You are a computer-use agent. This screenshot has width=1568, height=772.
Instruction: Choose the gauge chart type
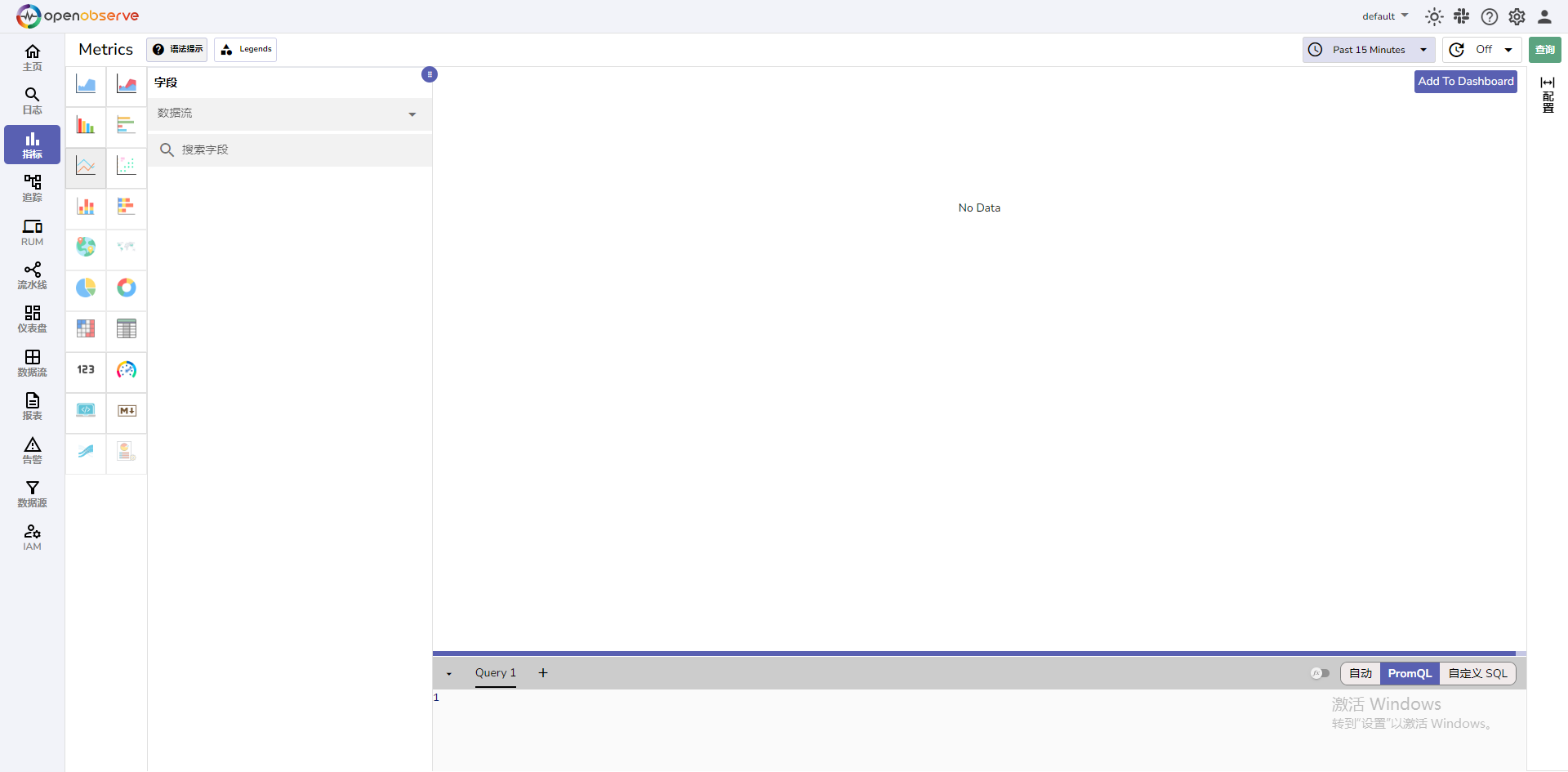pyautogui.click(x=127, y=370)
